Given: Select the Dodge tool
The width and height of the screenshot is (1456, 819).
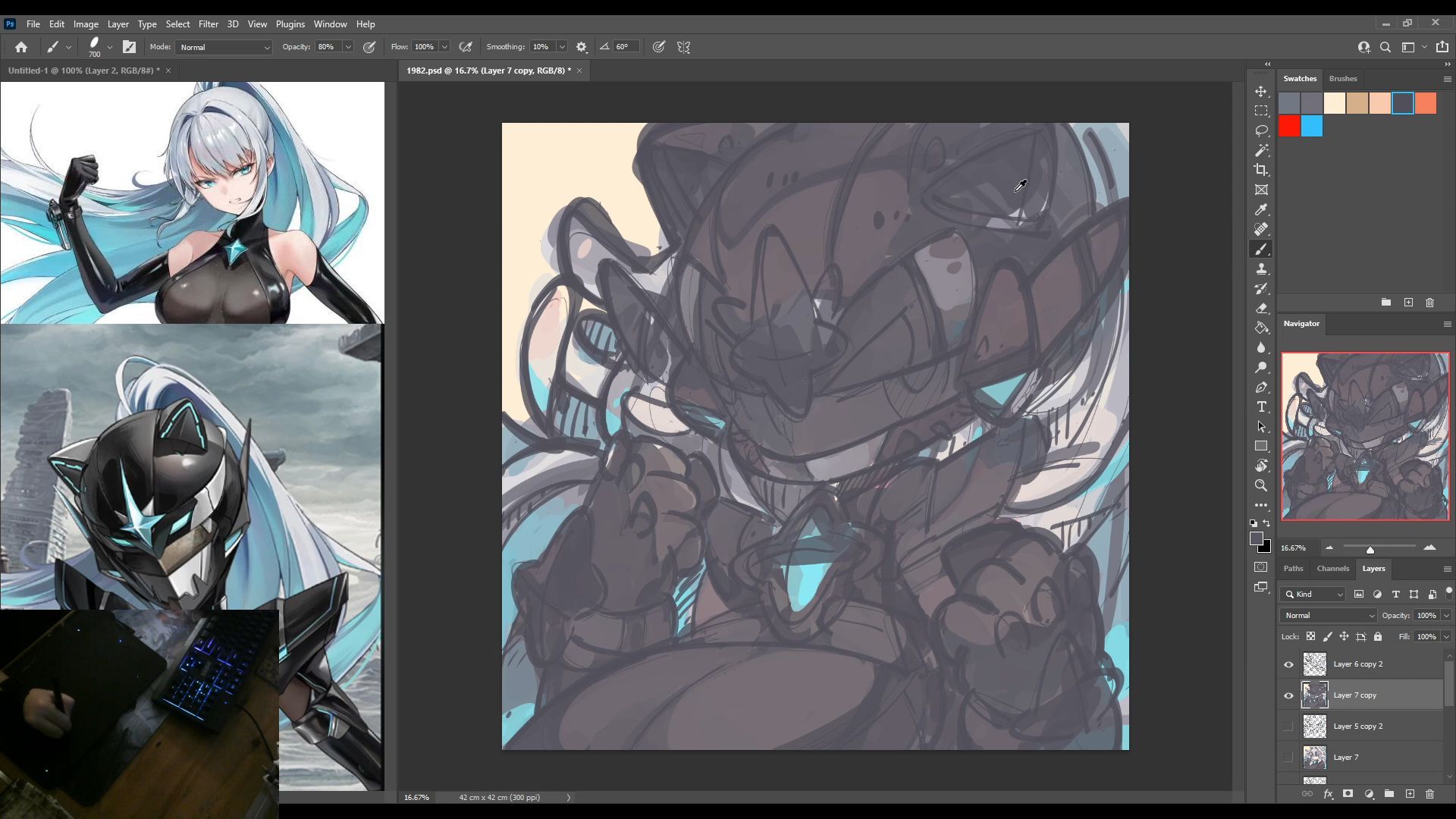Looking at the screenshot, I should coord(1261,367).
